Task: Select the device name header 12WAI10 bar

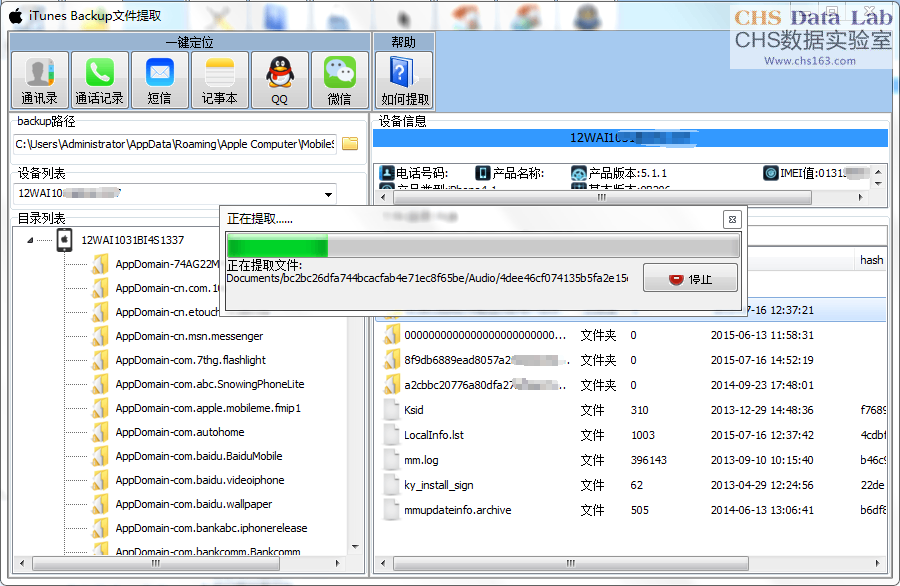Action: click(x=630, y=138)
